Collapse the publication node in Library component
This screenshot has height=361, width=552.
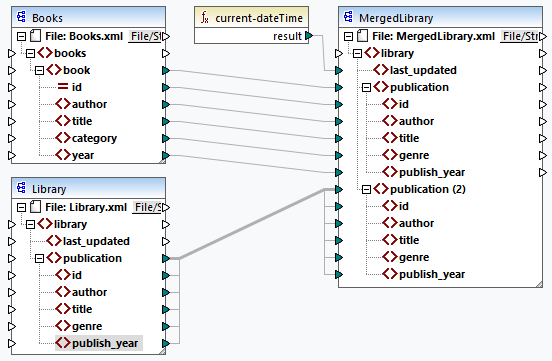[x=39, y=259]
